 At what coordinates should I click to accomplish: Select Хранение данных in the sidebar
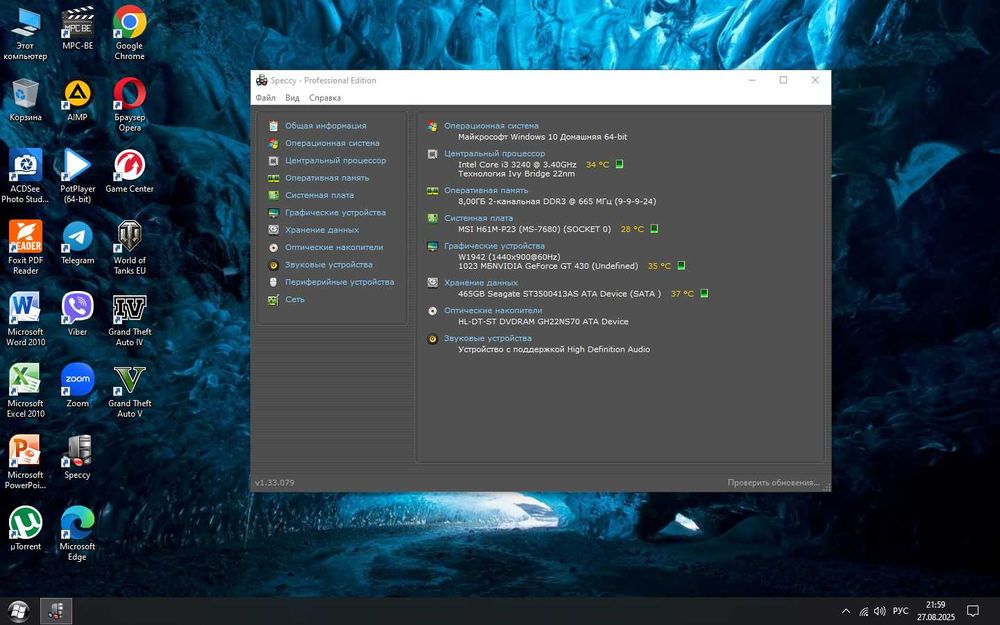click(321, 230)
